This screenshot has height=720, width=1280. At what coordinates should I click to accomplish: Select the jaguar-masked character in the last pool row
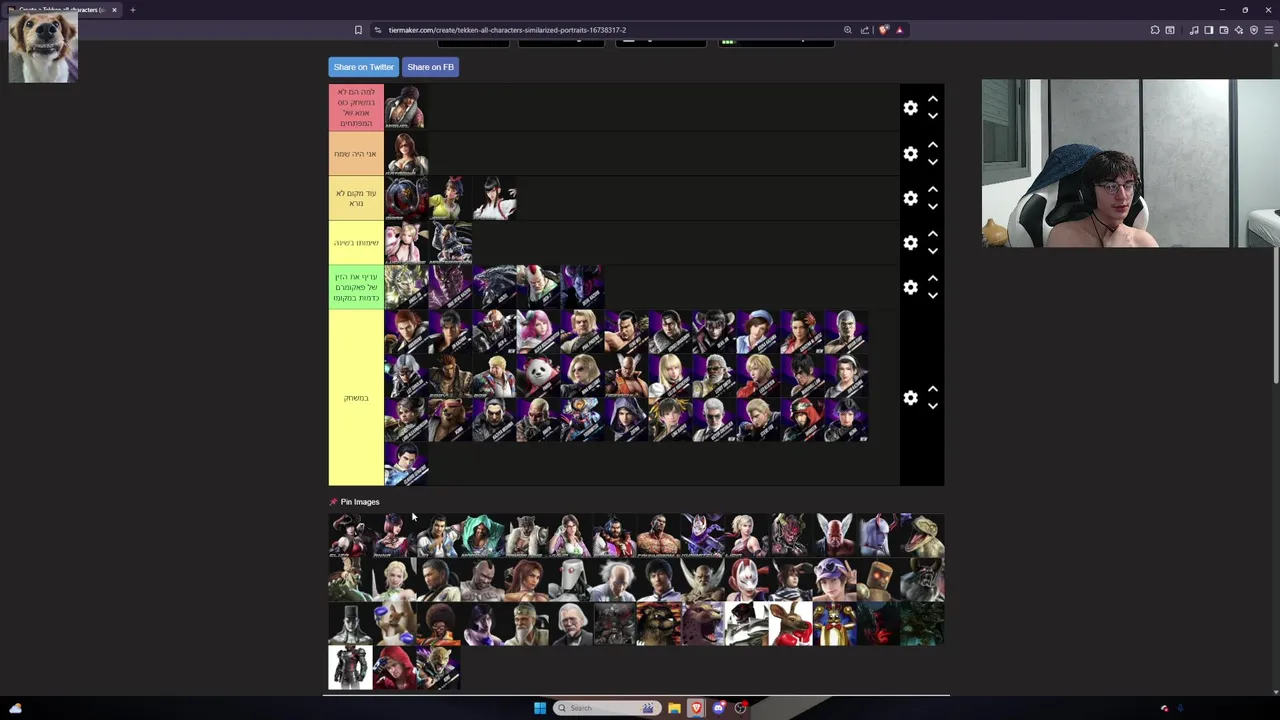[x=438, y=668]
